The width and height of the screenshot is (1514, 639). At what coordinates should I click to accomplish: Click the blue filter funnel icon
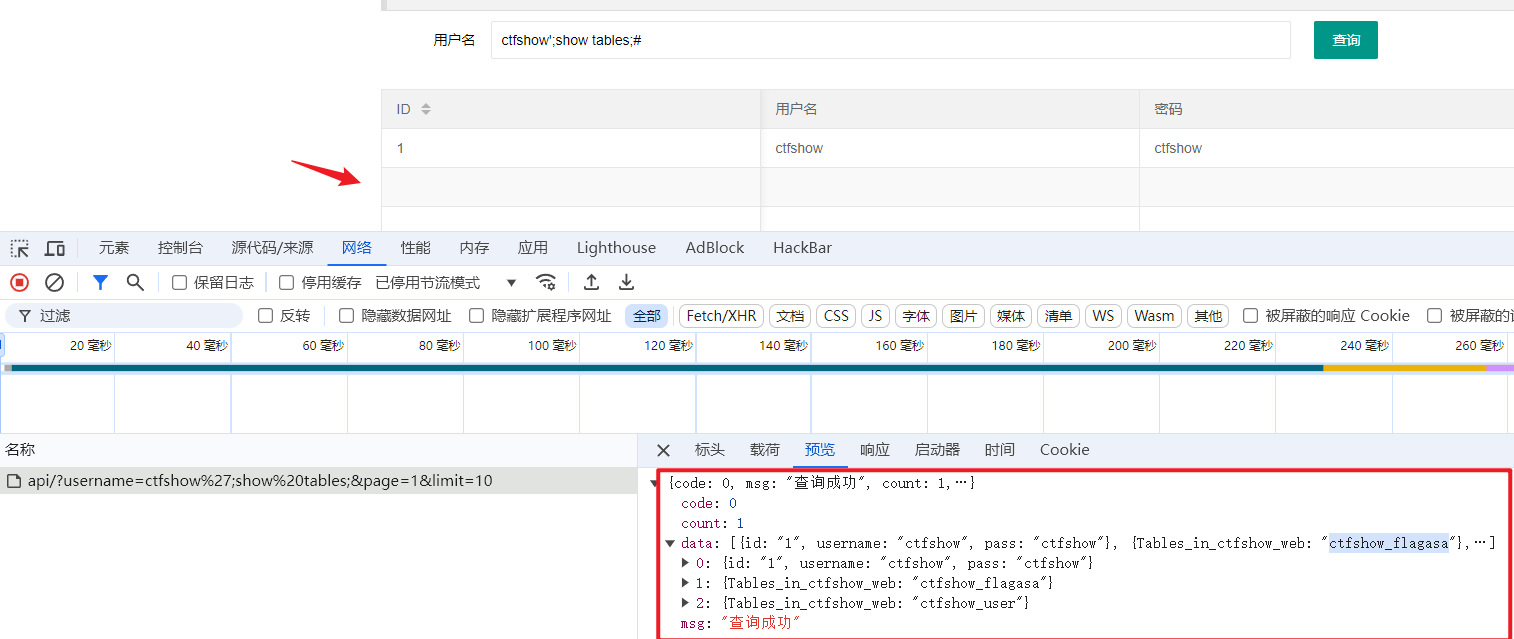100,283
